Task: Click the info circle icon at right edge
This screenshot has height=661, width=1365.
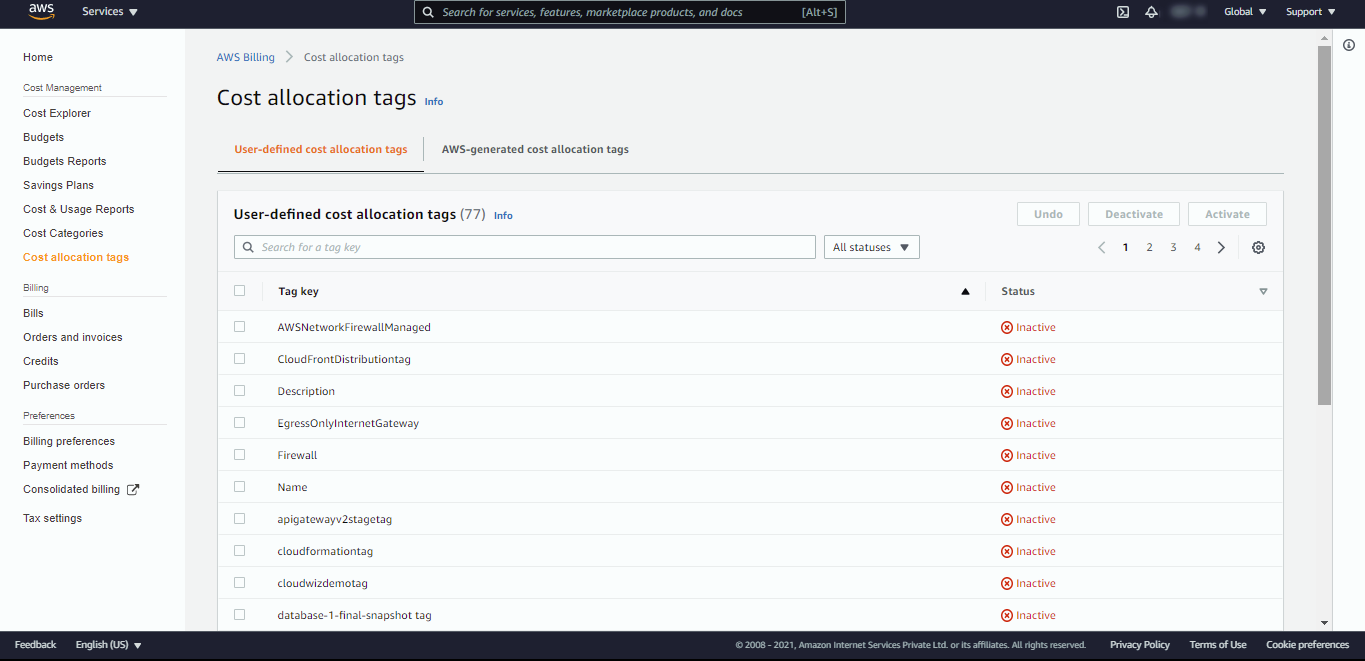Action: coord(1348,45)
